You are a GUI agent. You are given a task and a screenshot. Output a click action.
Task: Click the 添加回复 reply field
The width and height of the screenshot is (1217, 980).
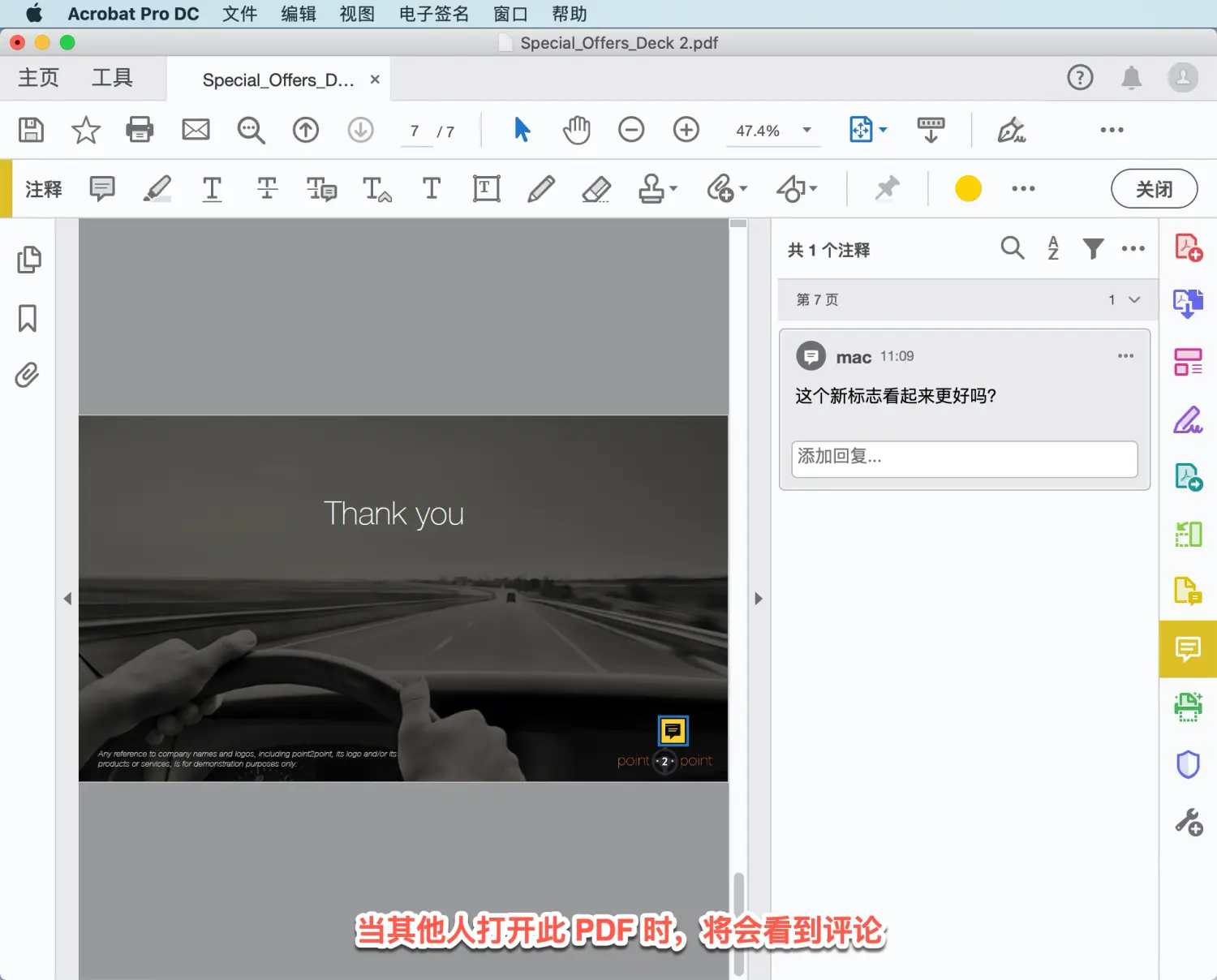[x=965, y=458]
